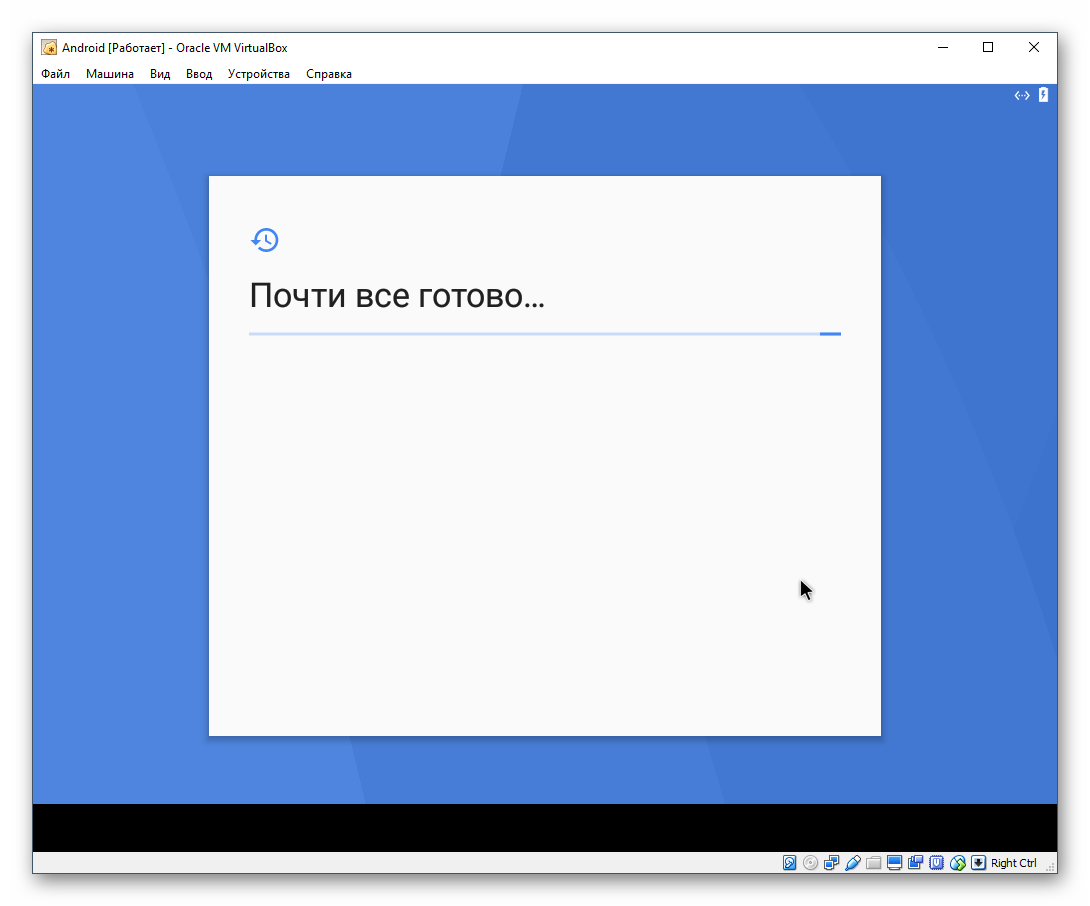This screenshot has height=906, width=1090.
Task: Click the hard disk activity status icon
Action: click(790, 863)
